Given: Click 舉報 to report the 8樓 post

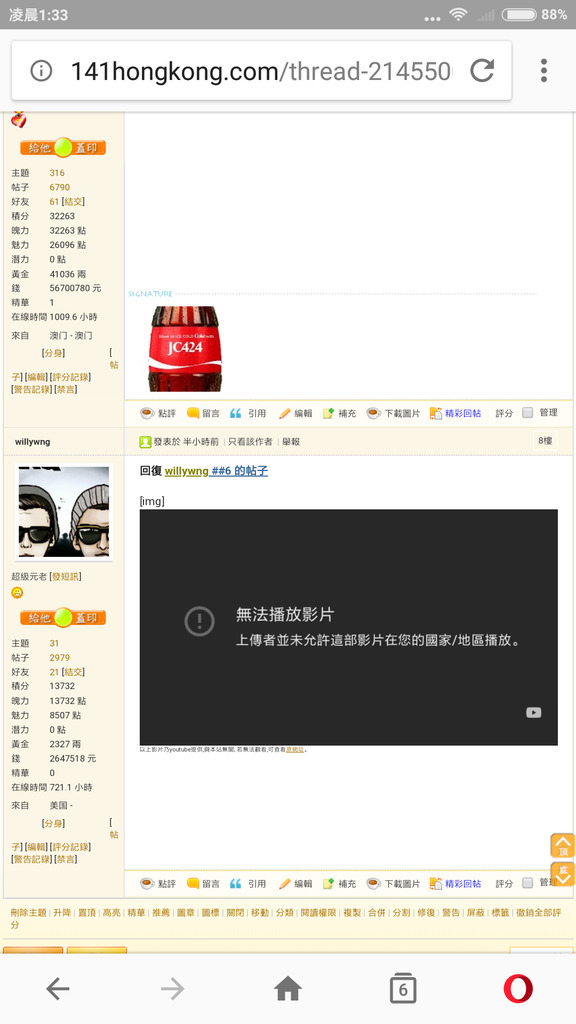Looking at the screenshot, I should point(291,442).
